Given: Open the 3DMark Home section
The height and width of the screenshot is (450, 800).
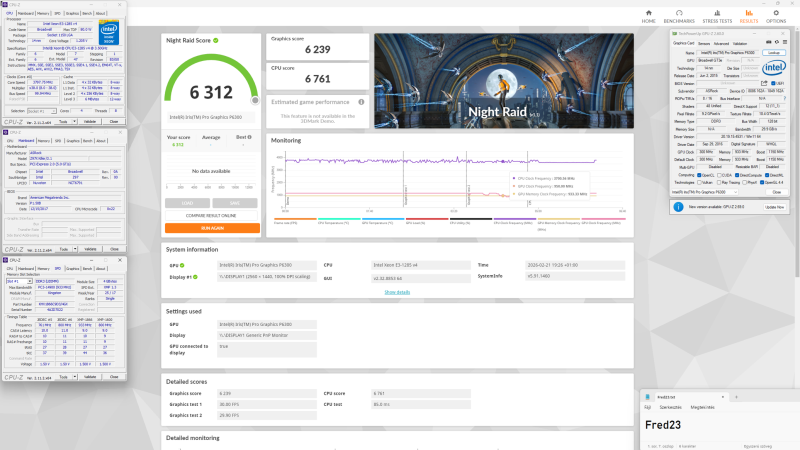Looking at the screenshot, I should coord(648,16).
